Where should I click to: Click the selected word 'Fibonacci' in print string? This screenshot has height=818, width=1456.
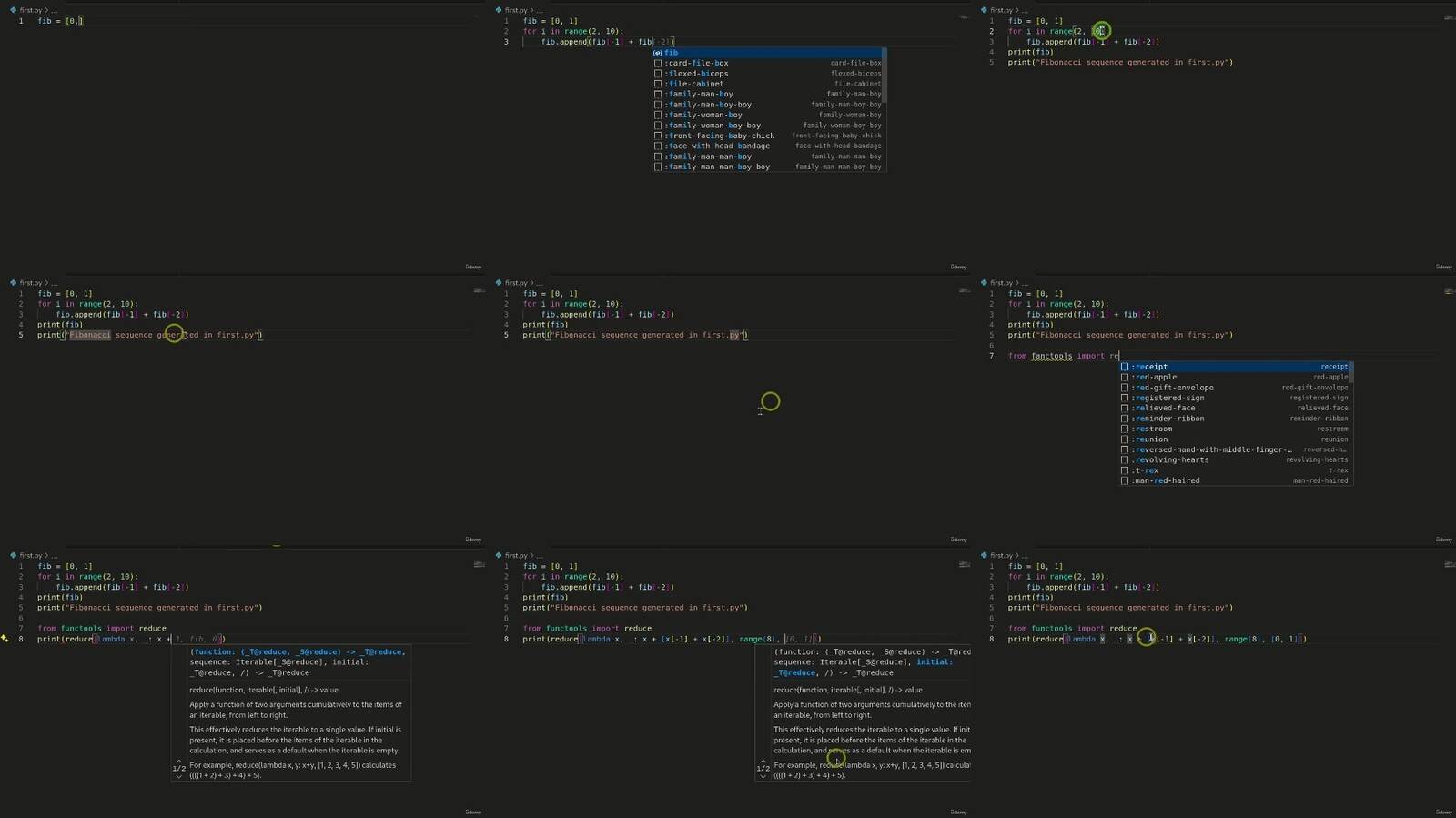click(90, 335)
